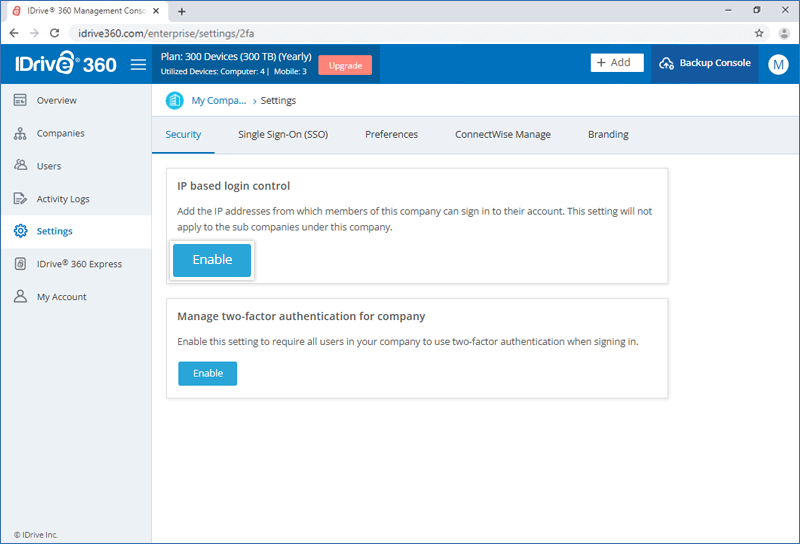Open My Account in sidebar

77,296
